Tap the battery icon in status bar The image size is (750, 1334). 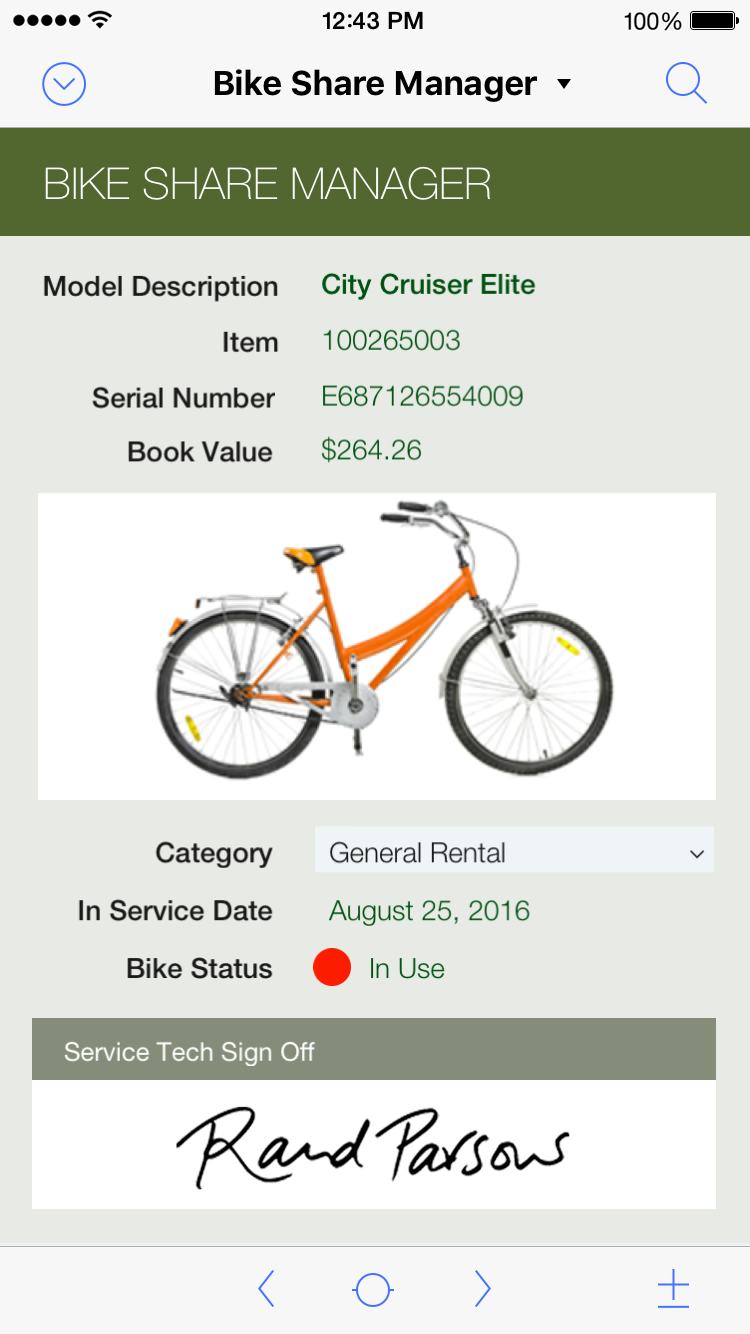[714, 21]
